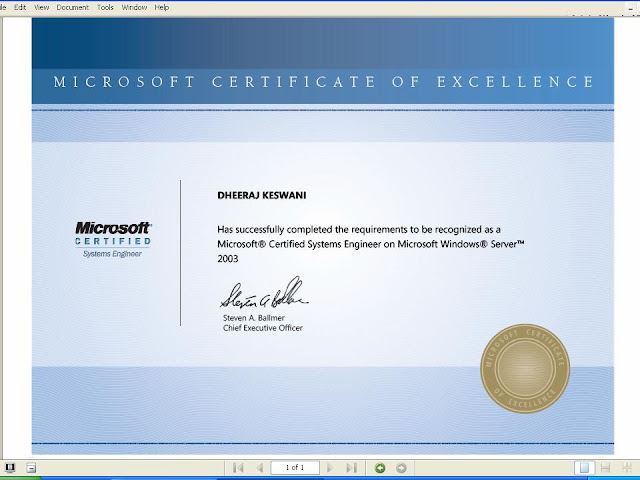Click the hide toolbars icon beside monitor
Viewport: 640px width, 480px height.
(31, 468)
